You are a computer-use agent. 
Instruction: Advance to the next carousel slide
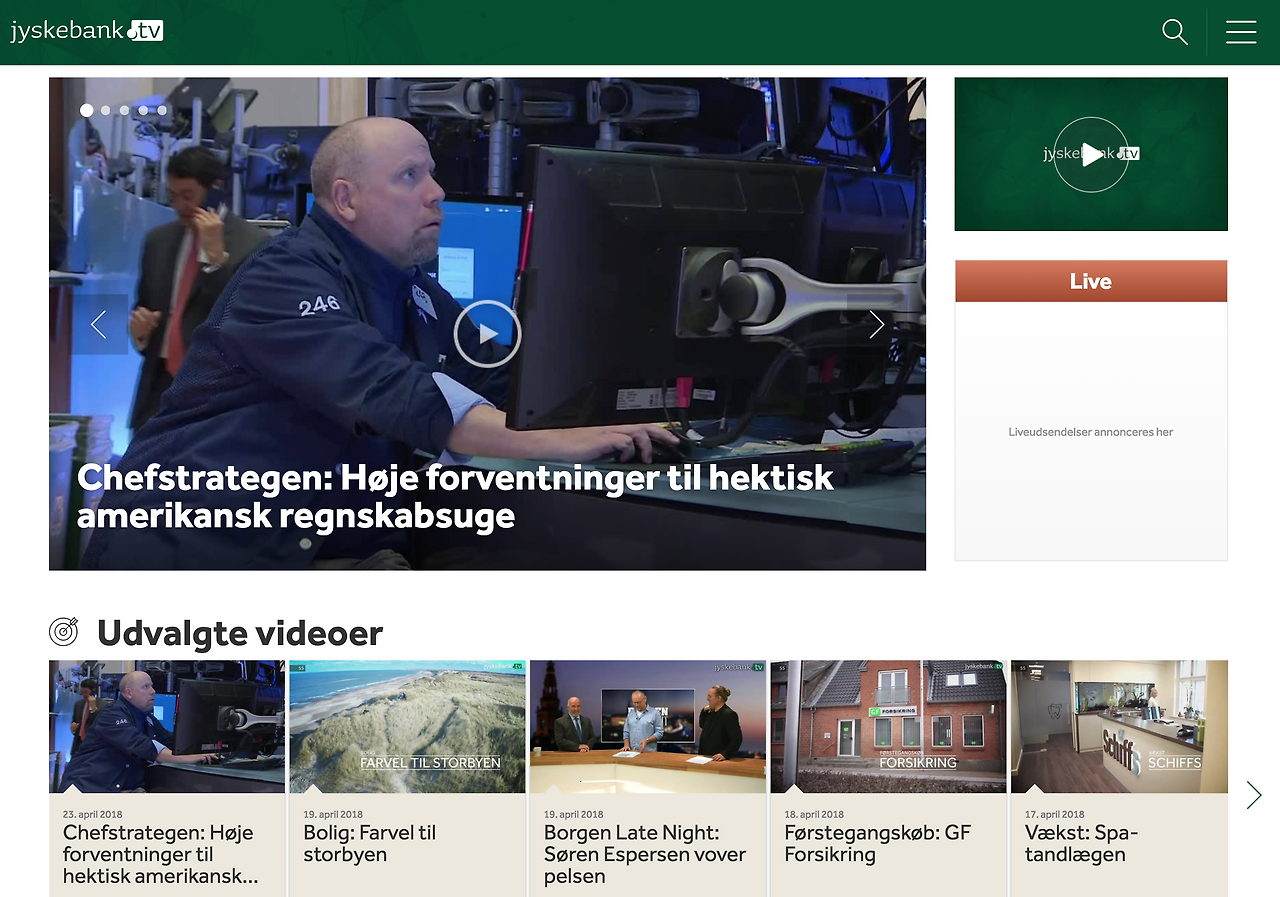pos(876,324)
